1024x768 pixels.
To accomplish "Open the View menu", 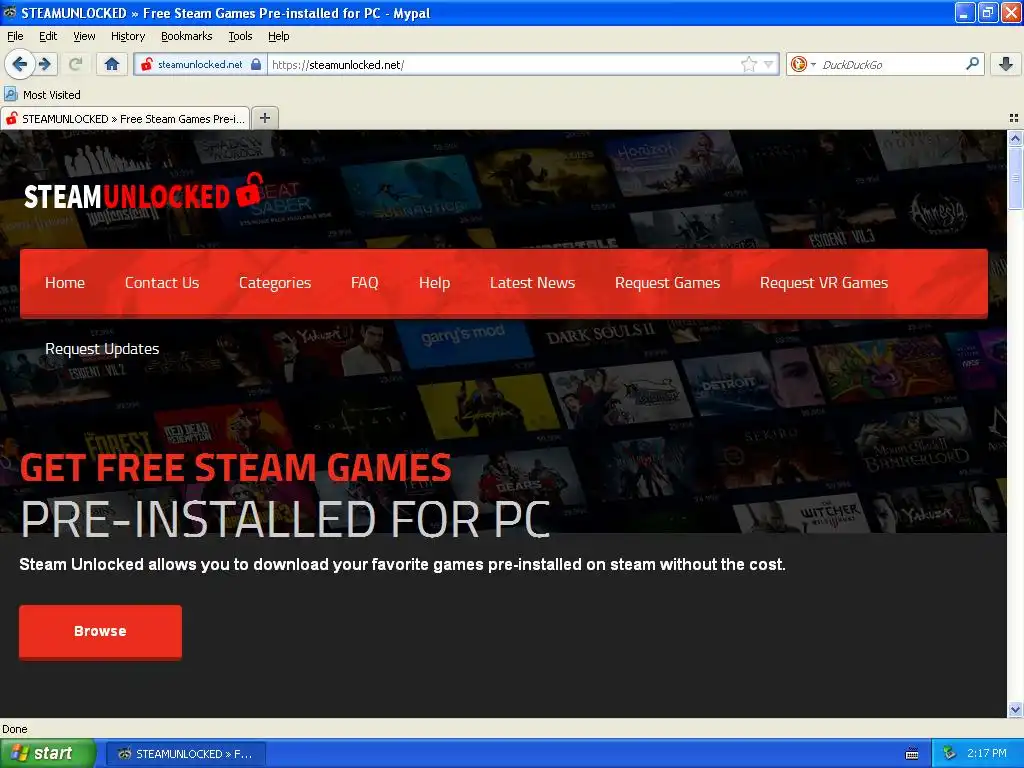I will tap(84, 36).
